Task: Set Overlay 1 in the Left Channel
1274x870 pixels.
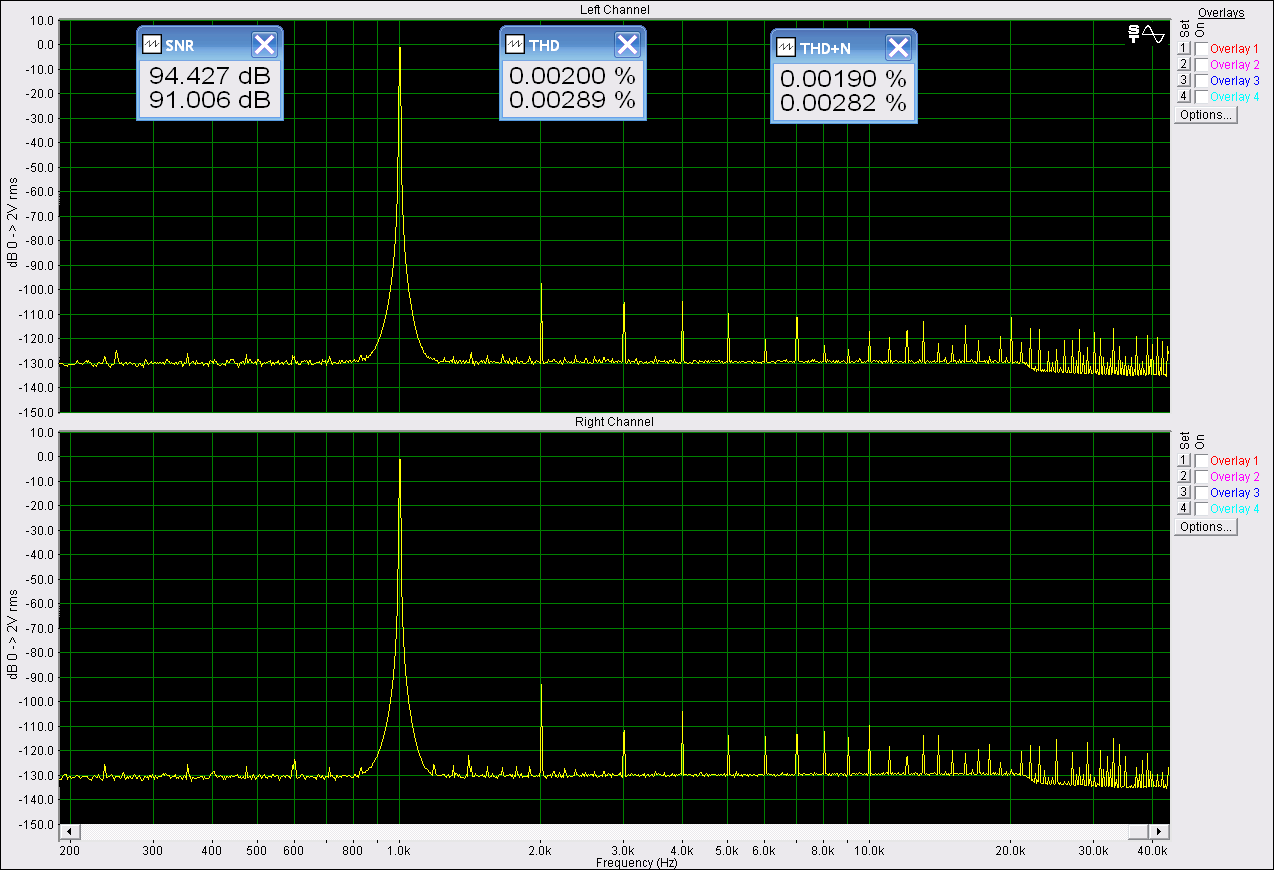Action: (1184, 48)
